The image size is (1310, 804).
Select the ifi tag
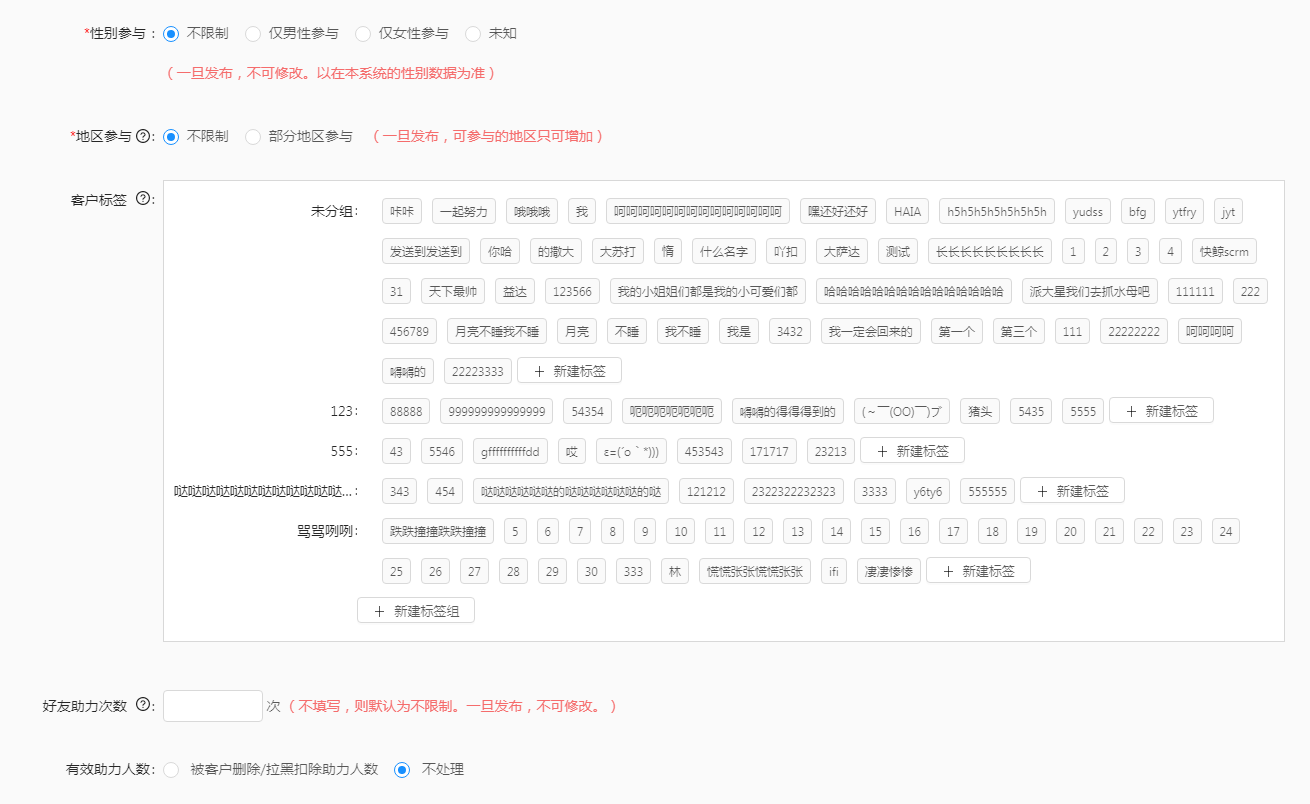834,571
